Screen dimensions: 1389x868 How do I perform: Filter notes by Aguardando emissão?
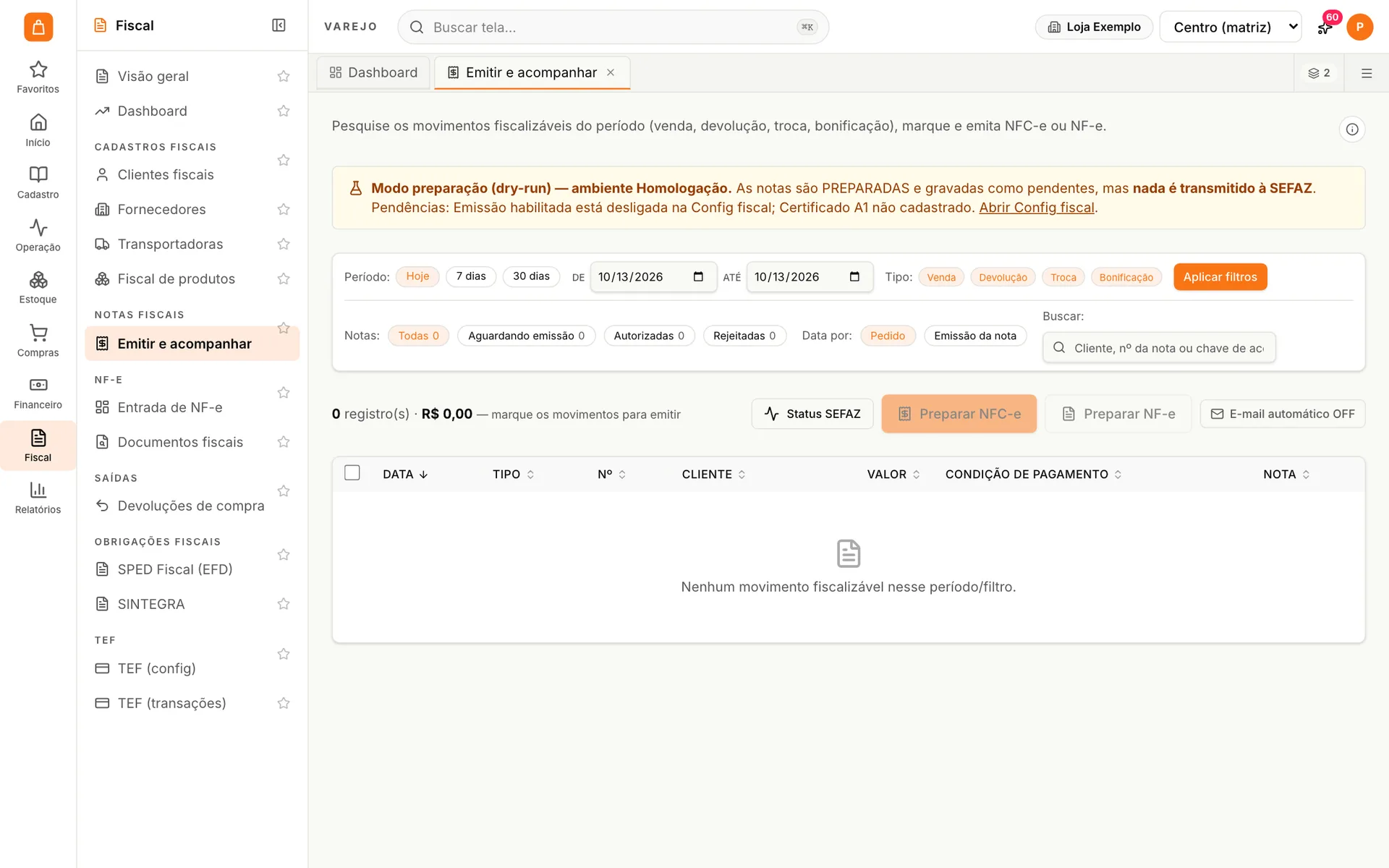point(526,336)
